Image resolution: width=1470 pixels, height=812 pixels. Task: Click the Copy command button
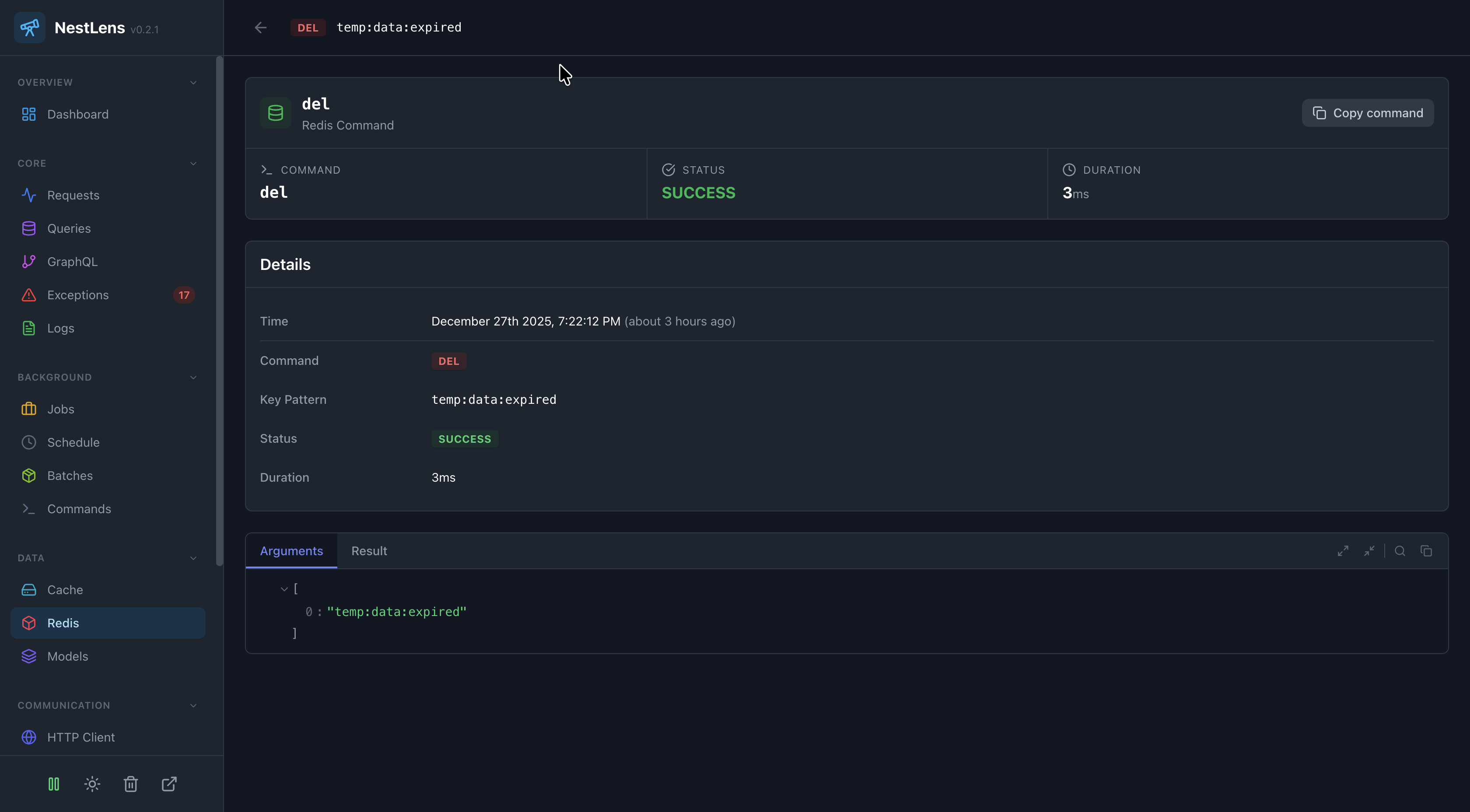[x=1367, y=113]
